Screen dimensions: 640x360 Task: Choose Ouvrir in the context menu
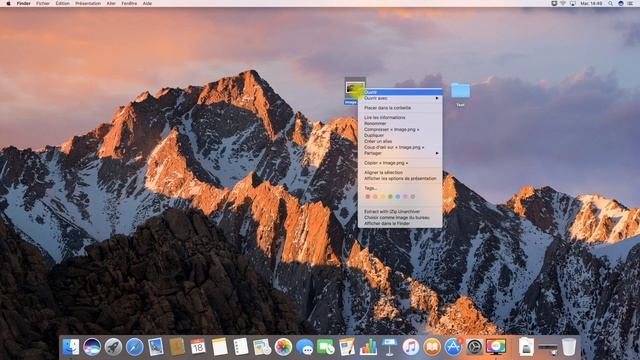(400, 92)
